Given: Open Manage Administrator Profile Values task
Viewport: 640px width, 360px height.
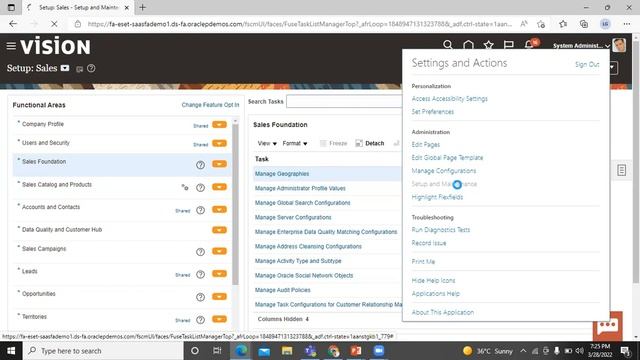Looking at the screenshot, I should coord(300,188).
